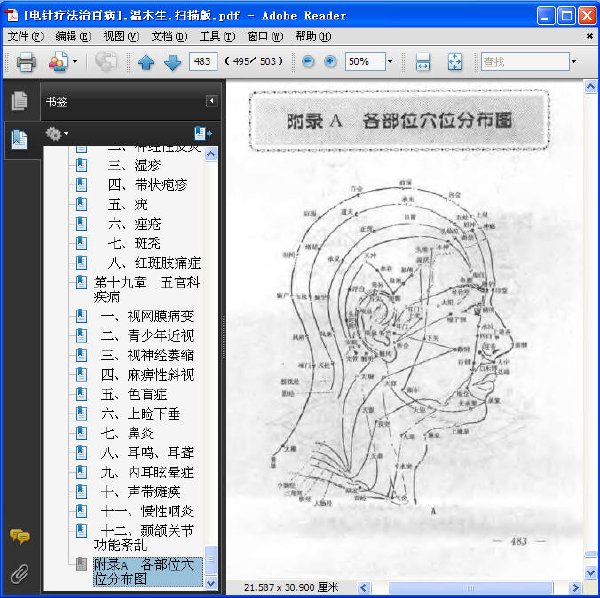The height and width of the screenshot is (598, 600).
Task: Select bookmark 六、上睑下垂
Action: tap(140, 414)
